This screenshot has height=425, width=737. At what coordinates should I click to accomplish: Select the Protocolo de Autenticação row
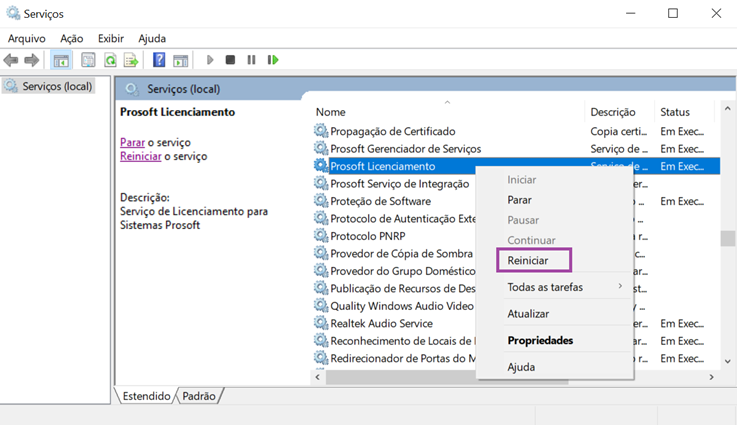403,218
